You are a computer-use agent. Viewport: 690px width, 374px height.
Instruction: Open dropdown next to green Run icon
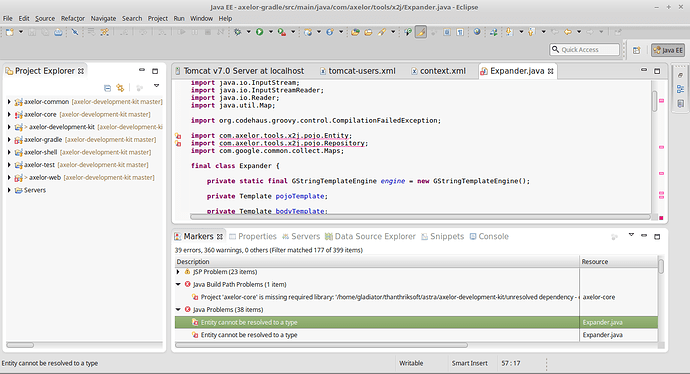click(x=271, y=32)
